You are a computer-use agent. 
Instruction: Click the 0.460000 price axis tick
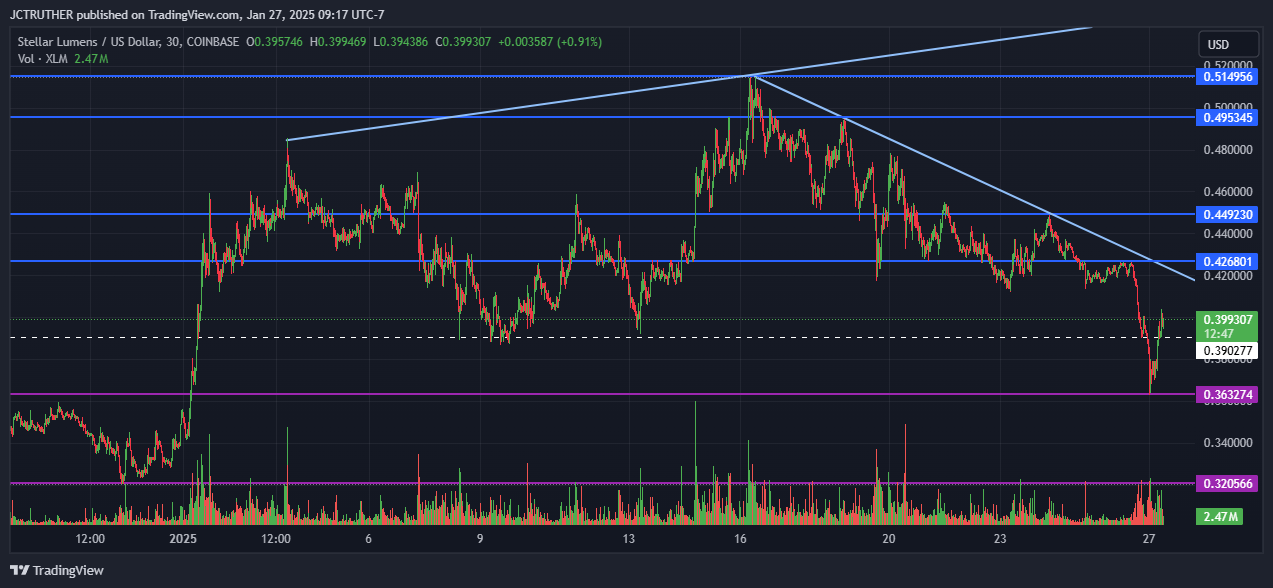point(1227,191)
